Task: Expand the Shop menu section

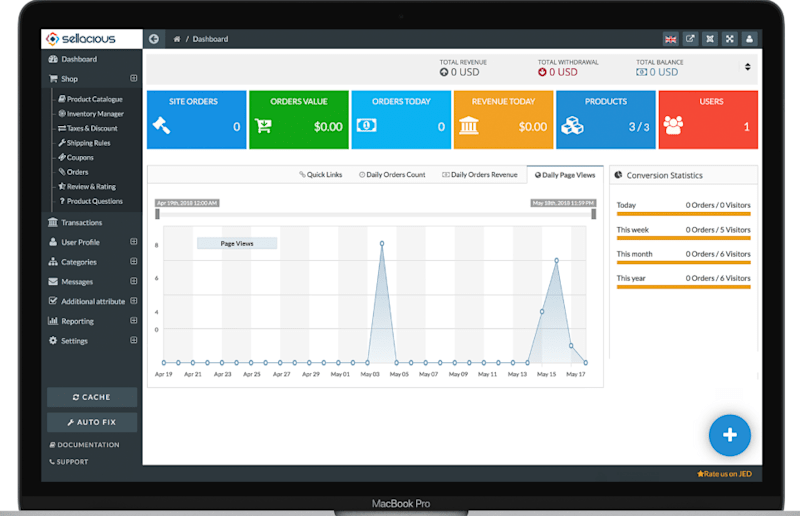Action: (134, 79)
